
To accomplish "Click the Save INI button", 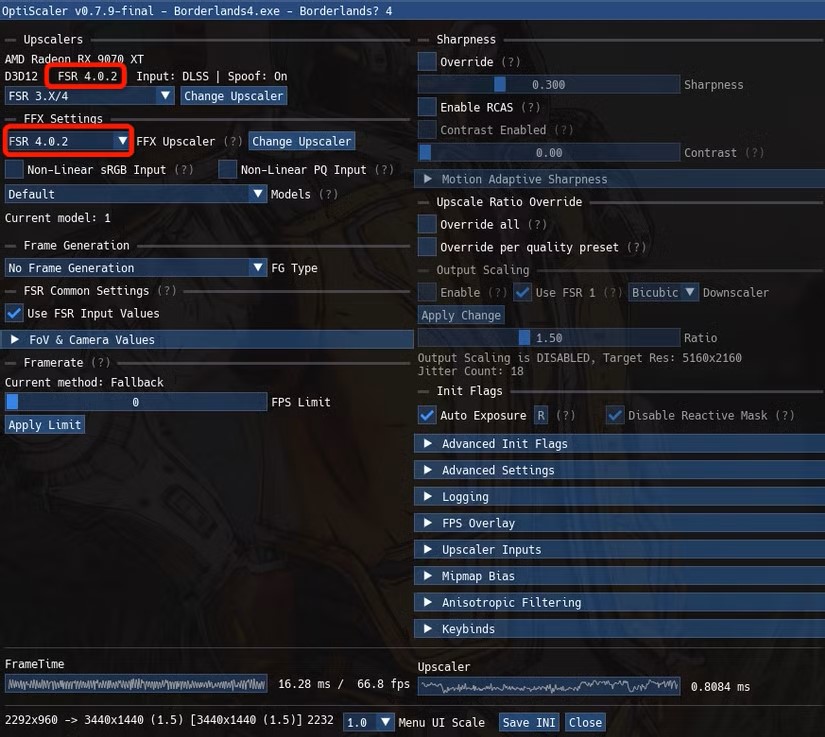I will pyautogui.click(x=529, y=722).
